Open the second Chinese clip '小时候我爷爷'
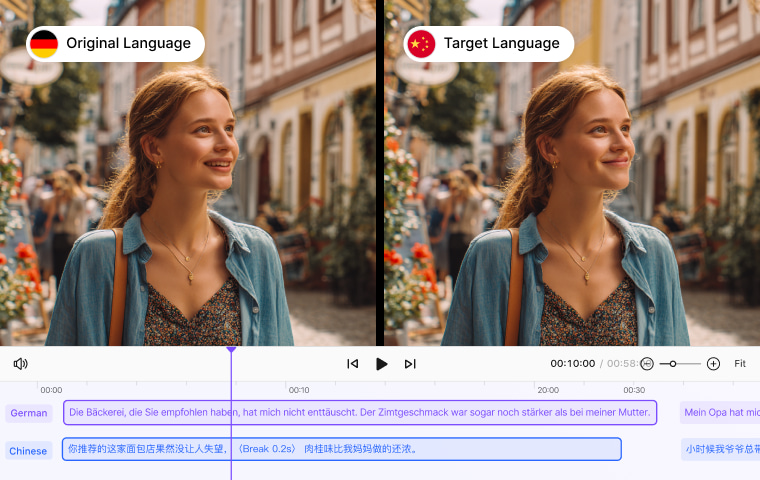 point(720,449)
